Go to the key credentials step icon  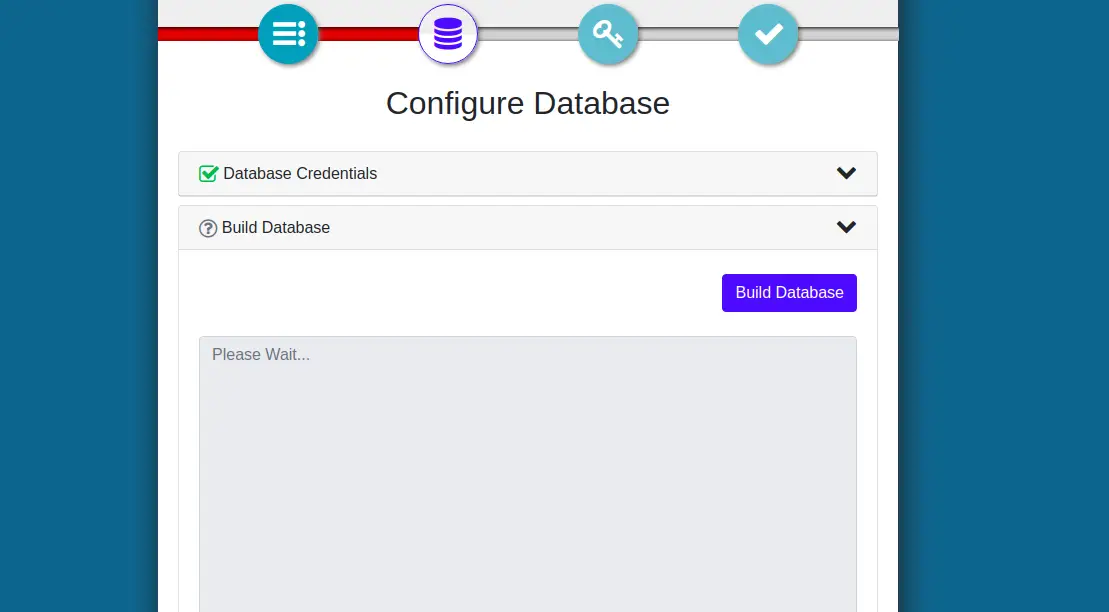608,34
